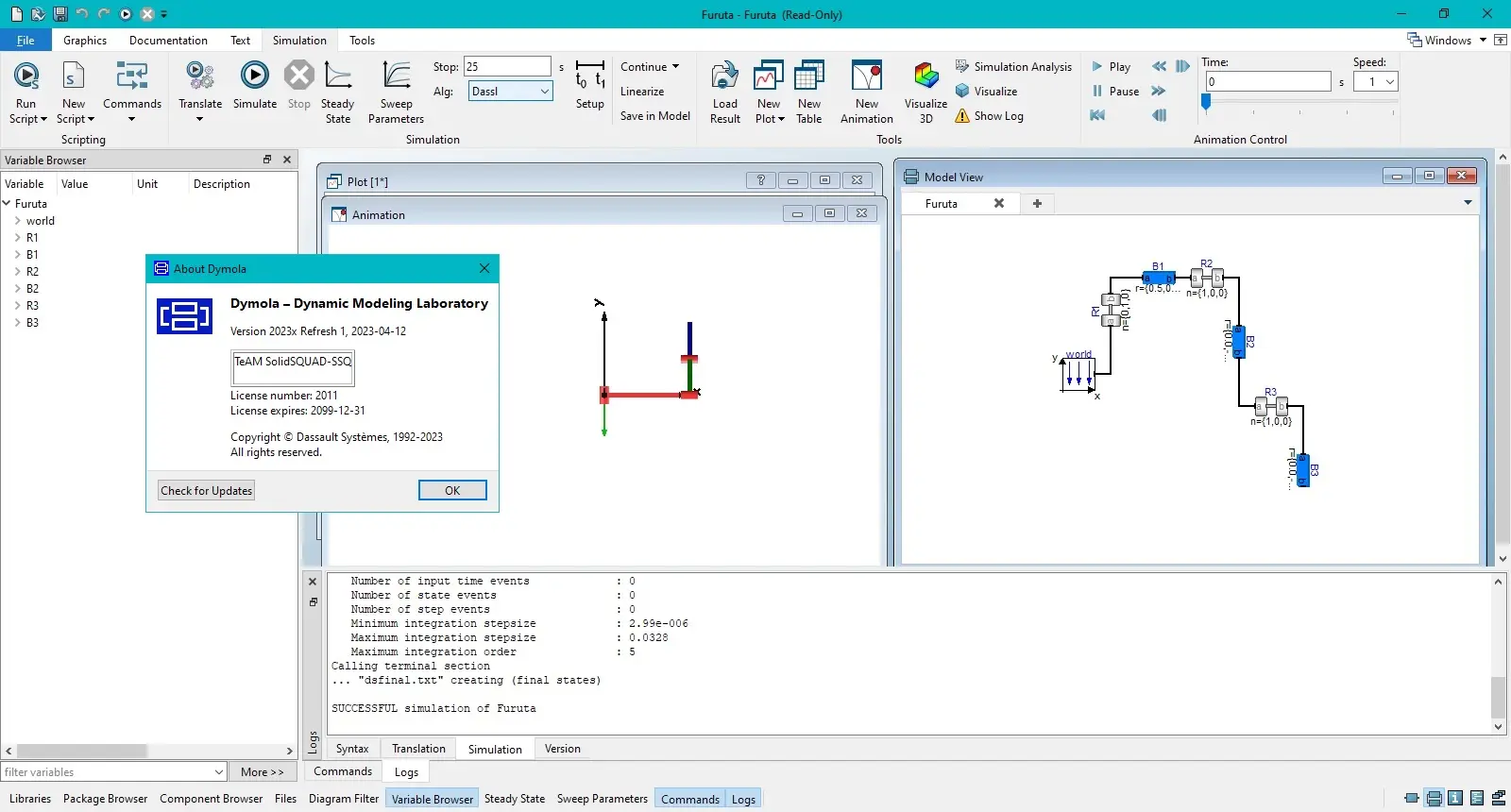The width and height of the screenshot is (1511, 812).
Task: Switch to the Tools ribbon tab
Action: pos(362,41)
